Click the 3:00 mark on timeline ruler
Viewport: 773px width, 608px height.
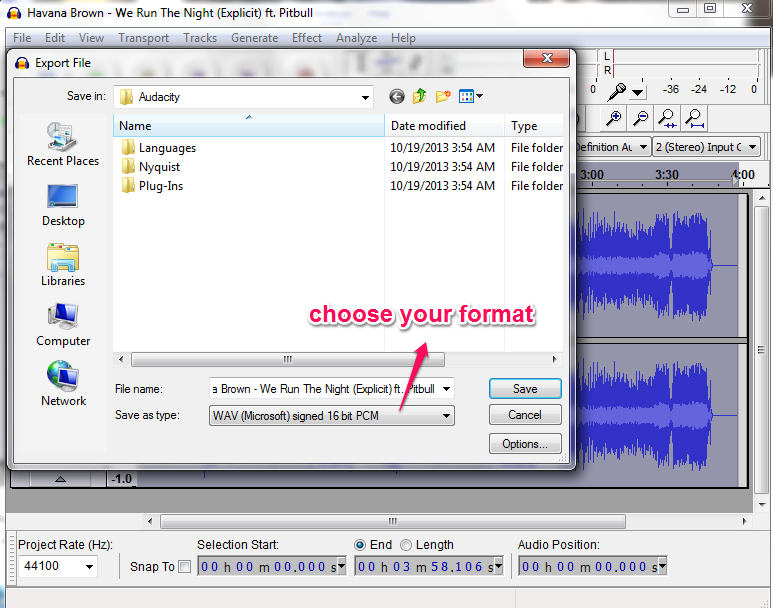click(x=592, y=175)
